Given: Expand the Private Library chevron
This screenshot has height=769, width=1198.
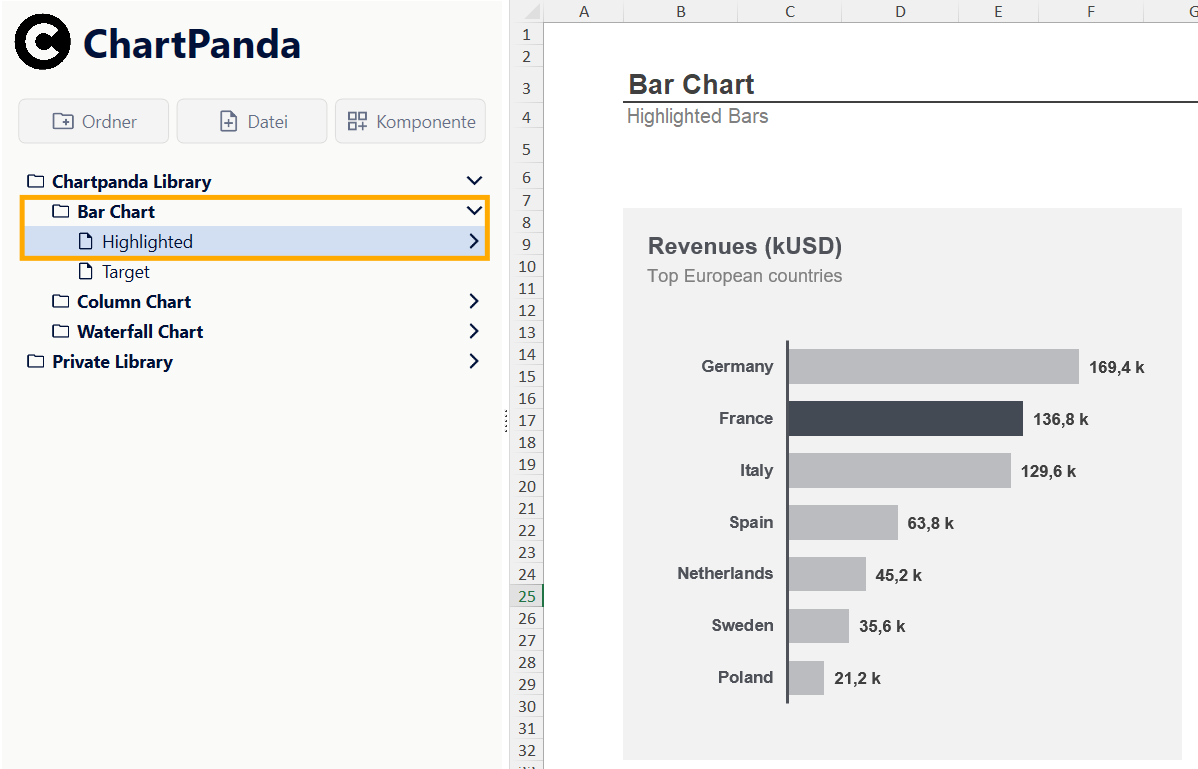Looking at the screenshot, I should (473, 361).
